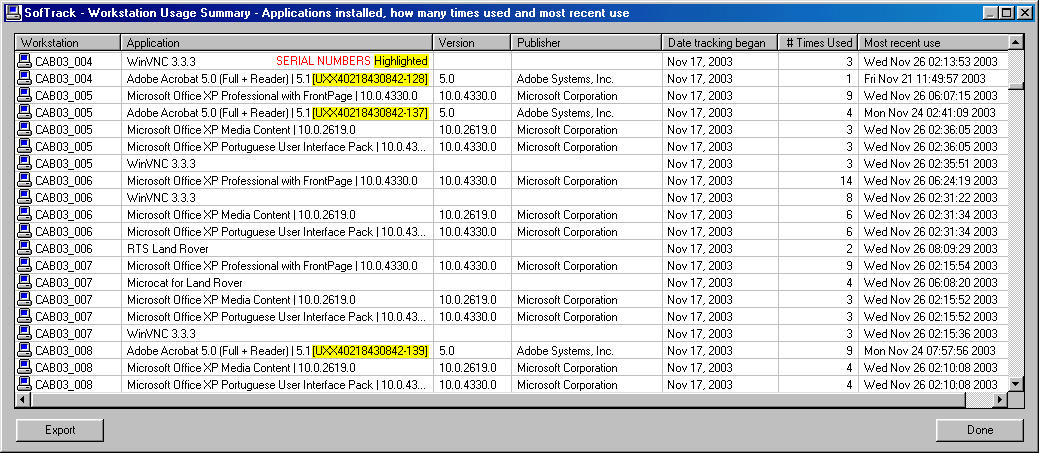Click computer icon on Acrobat serial ending 139 row
1039x453 pixels.
pos(25,350)
